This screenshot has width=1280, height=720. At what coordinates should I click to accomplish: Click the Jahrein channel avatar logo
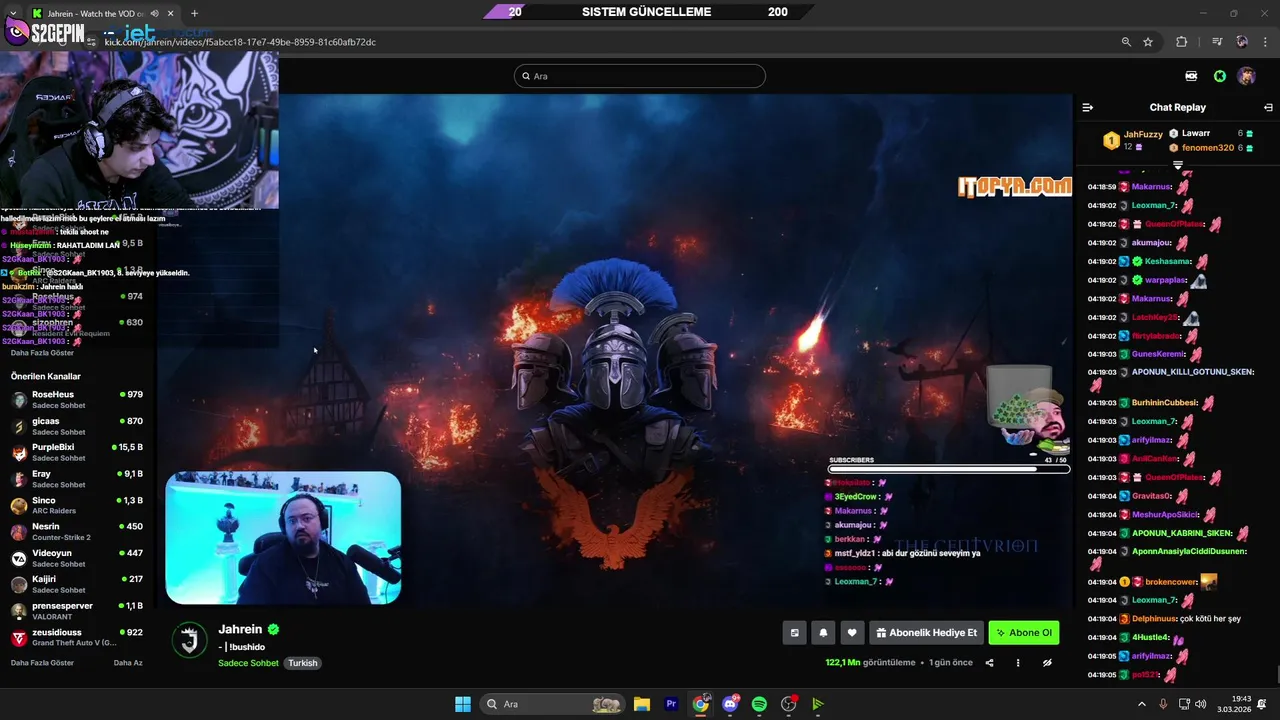pos(190,640)
